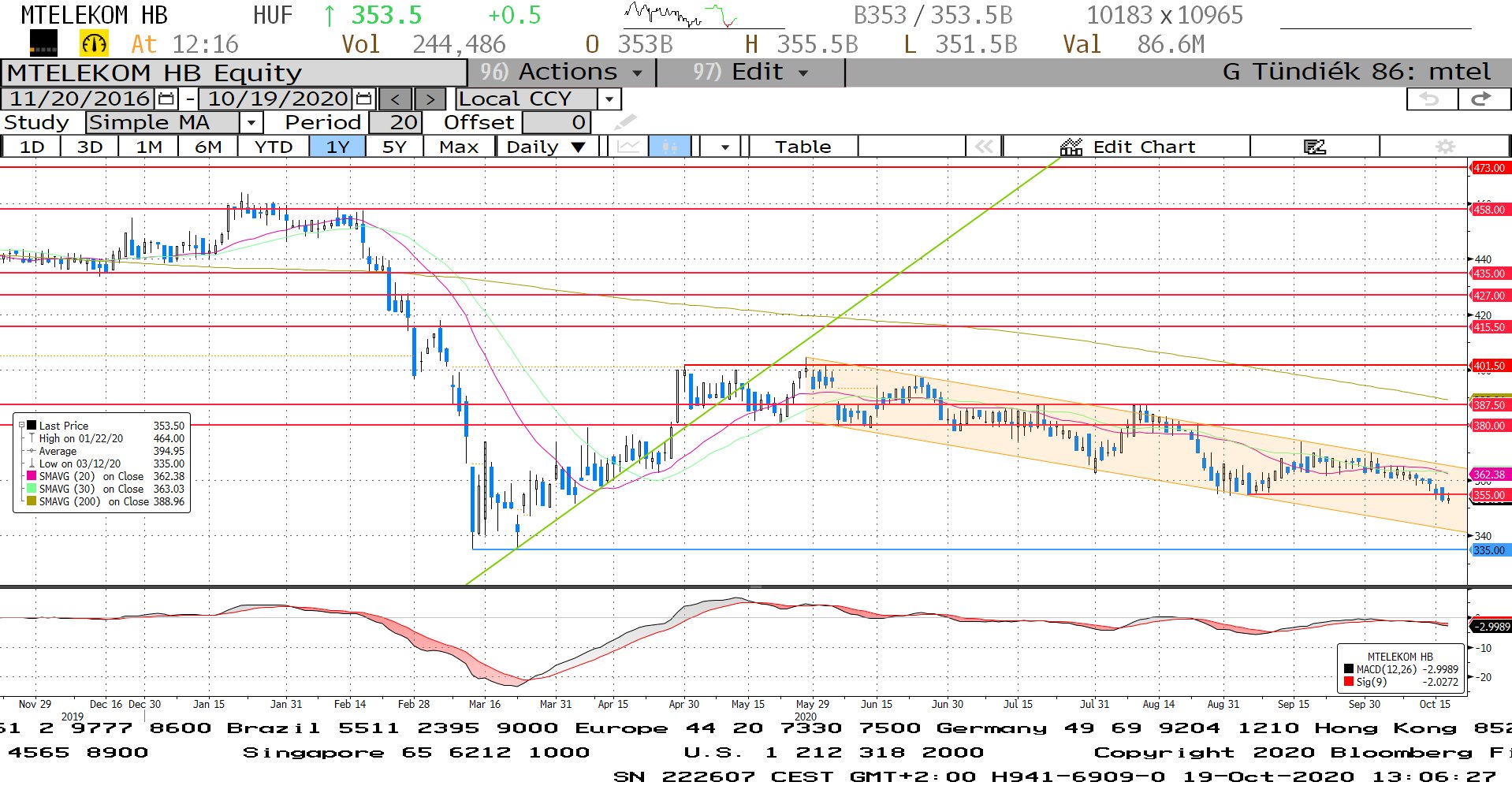Click the SMAVG (200) on Close legend row
Viewport: 1512px width, 808px height.
tap(106, 501)
